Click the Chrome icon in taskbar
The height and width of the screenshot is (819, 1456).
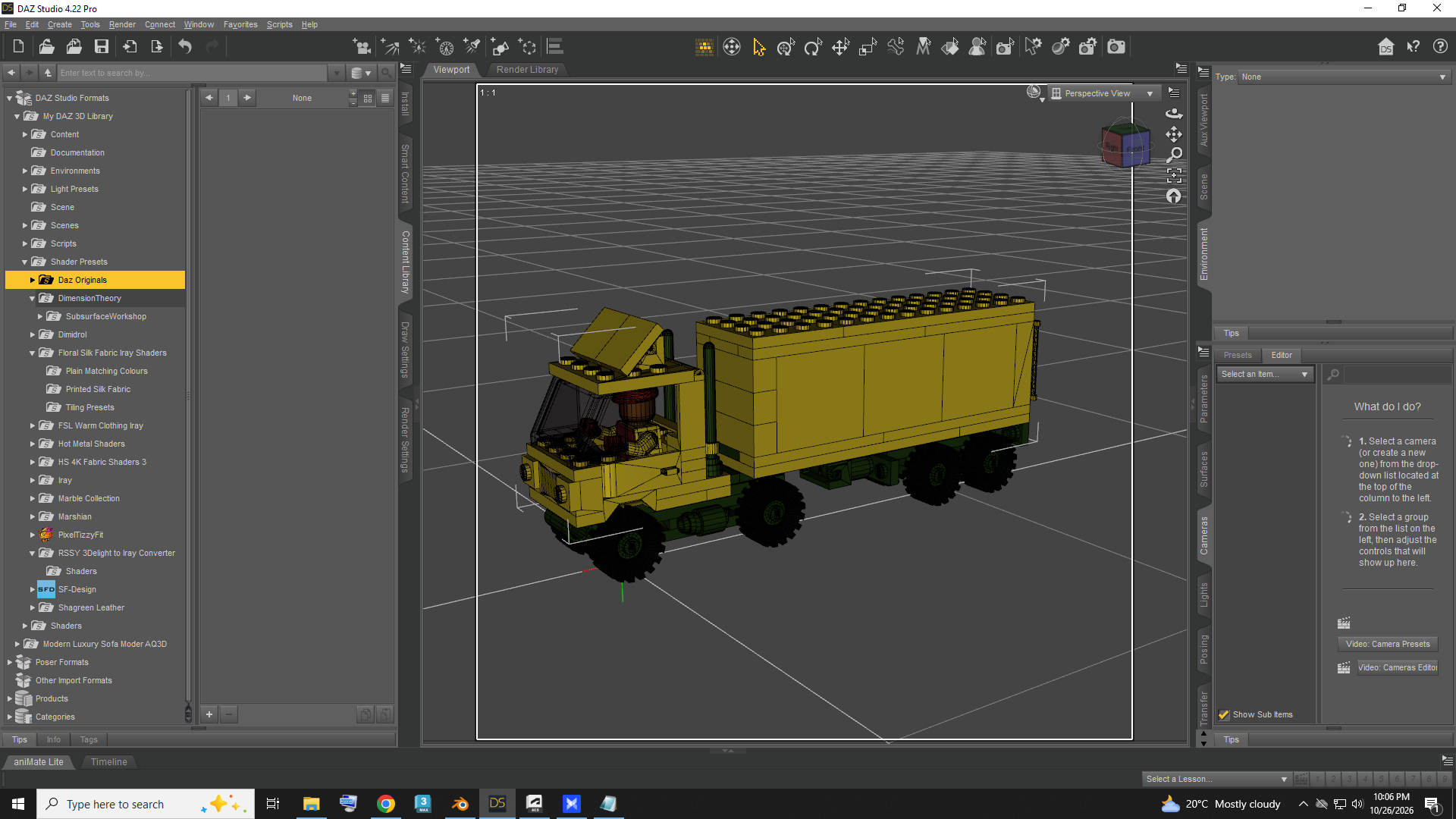click(386, 804)
